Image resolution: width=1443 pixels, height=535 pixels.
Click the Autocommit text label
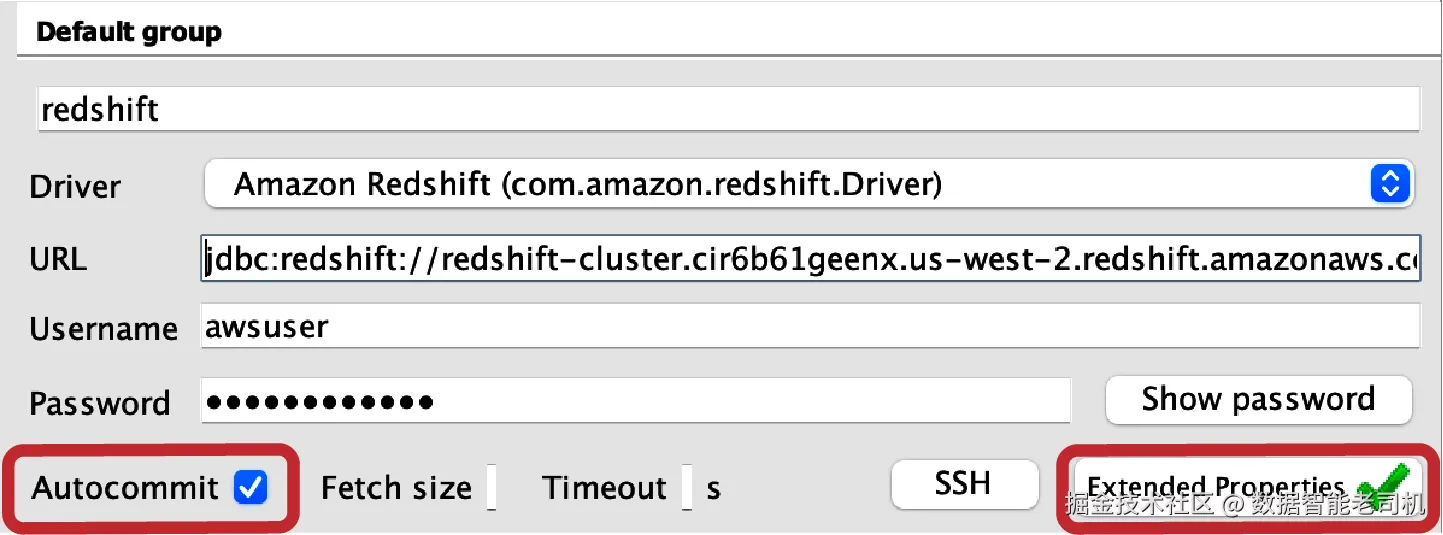tap(125, 488)
